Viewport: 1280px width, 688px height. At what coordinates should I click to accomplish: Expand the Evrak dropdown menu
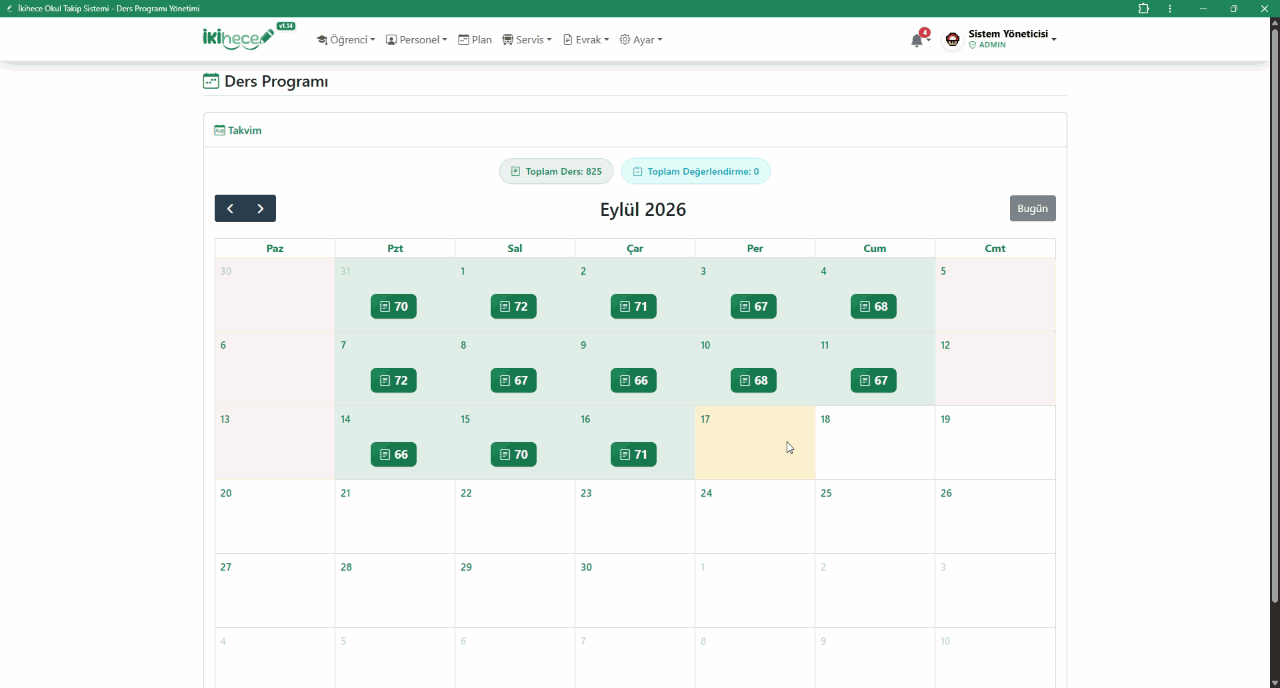(x=586, y=40)
